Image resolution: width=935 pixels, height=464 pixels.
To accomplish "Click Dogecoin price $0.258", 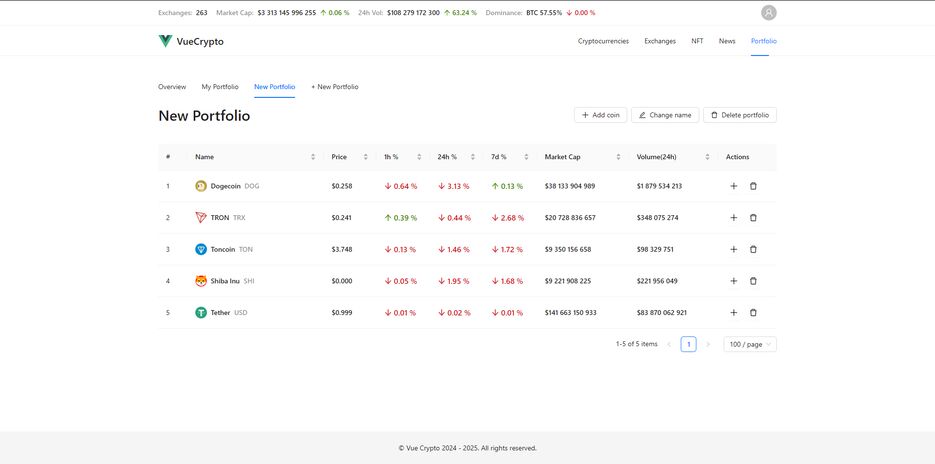I will (x=342, y=186).
